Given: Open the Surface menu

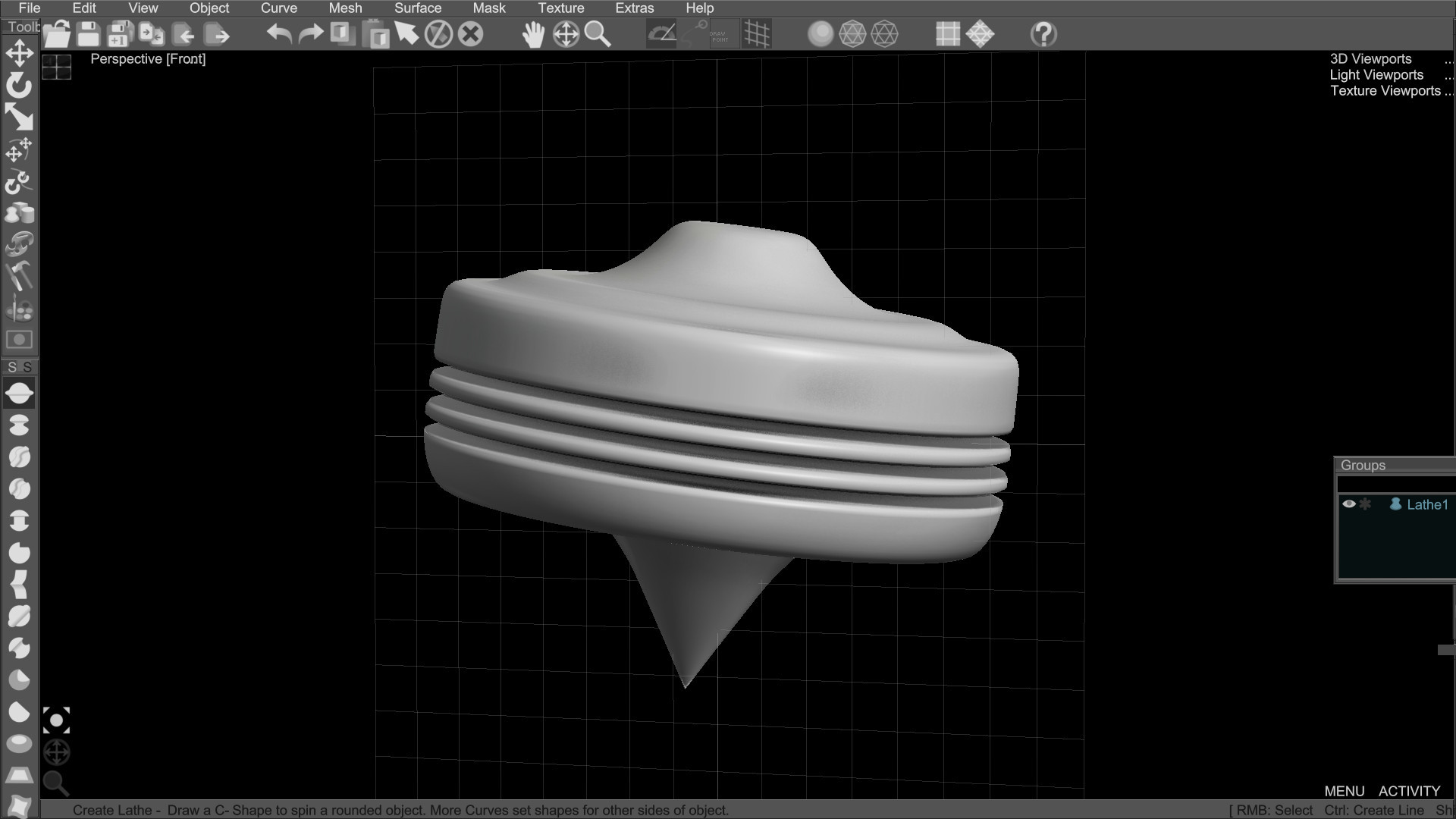Looking at the screenshot, I should click(x=417, y=8).
